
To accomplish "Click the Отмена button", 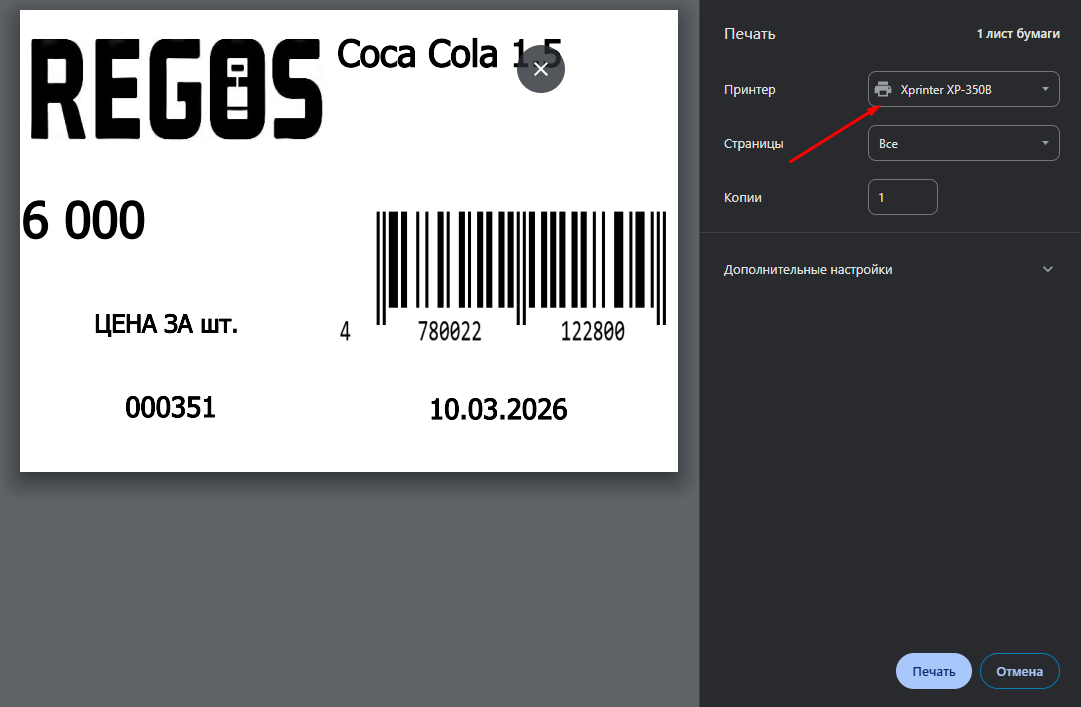I will click(1019, 671).
